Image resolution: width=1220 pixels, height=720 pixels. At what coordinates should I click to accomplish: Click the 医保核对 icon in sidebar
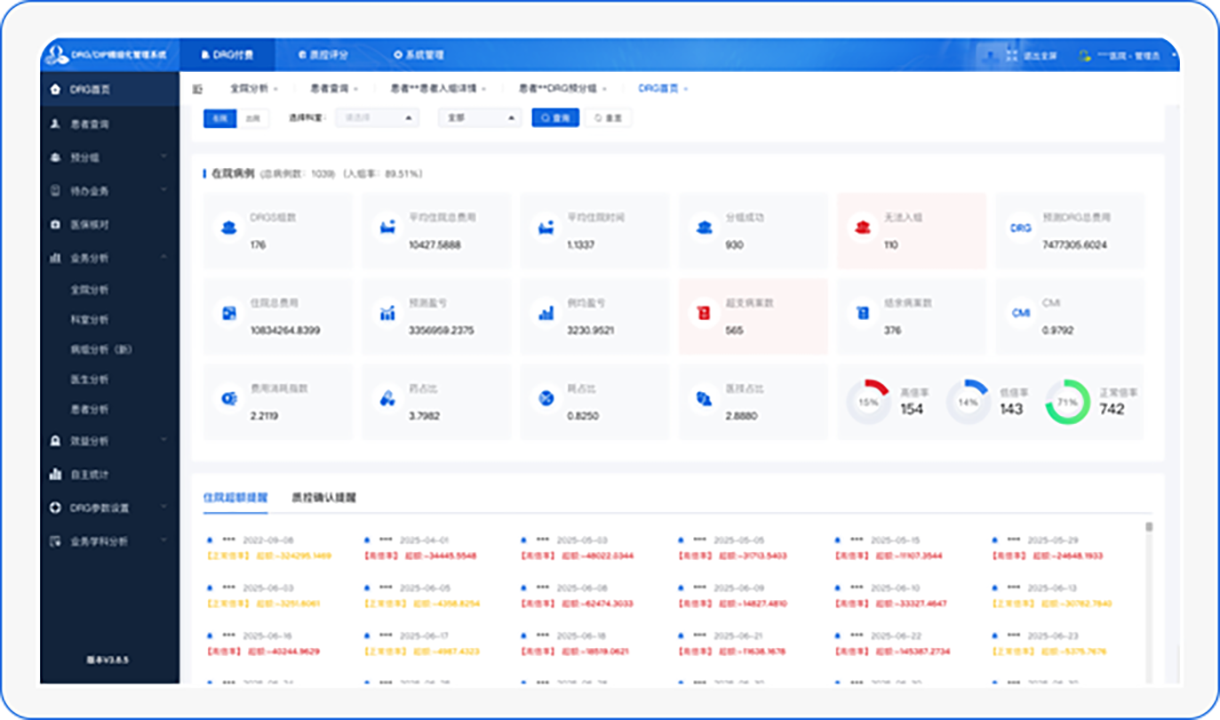(55, 225)
